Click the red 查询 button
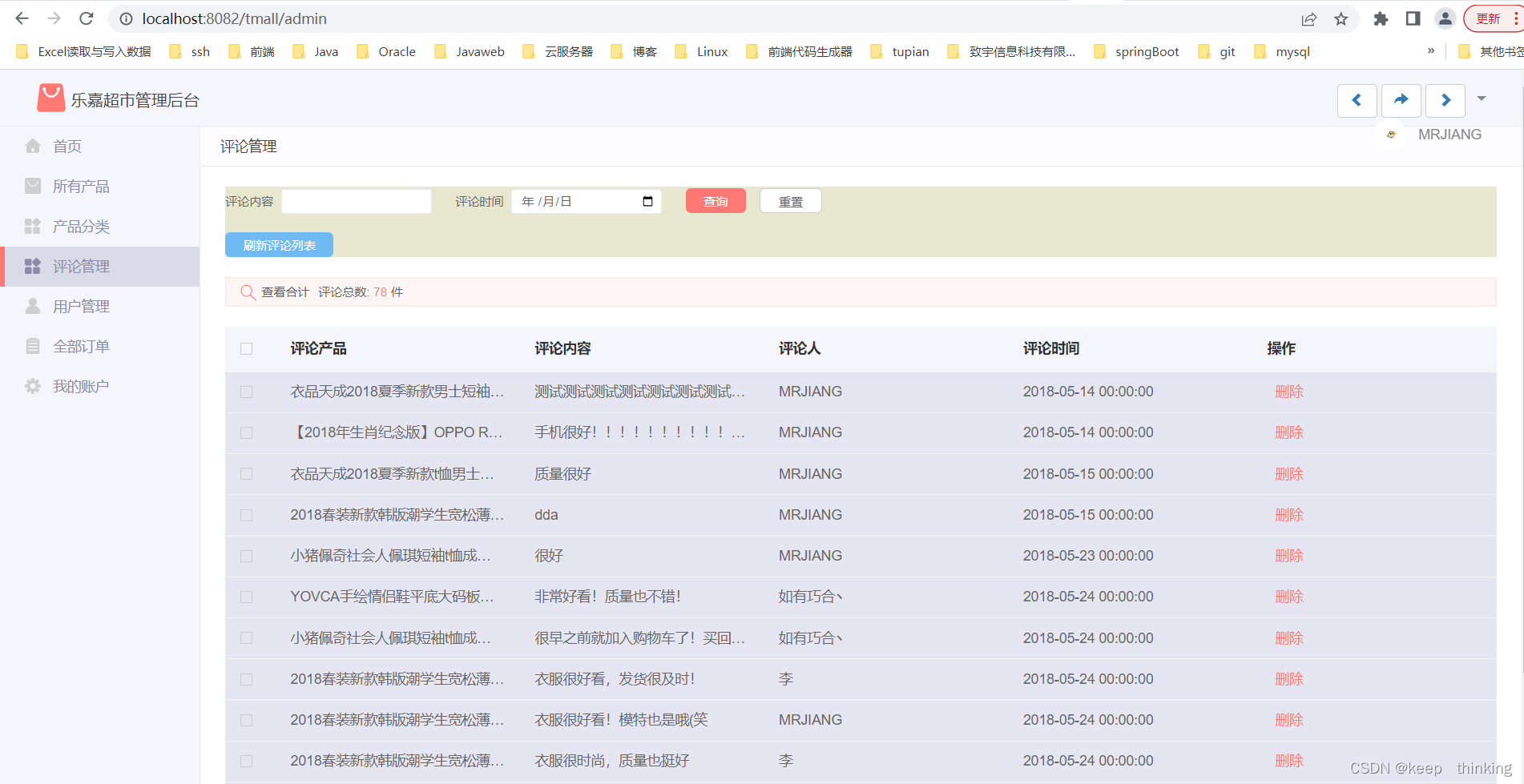 pos(716,201)
